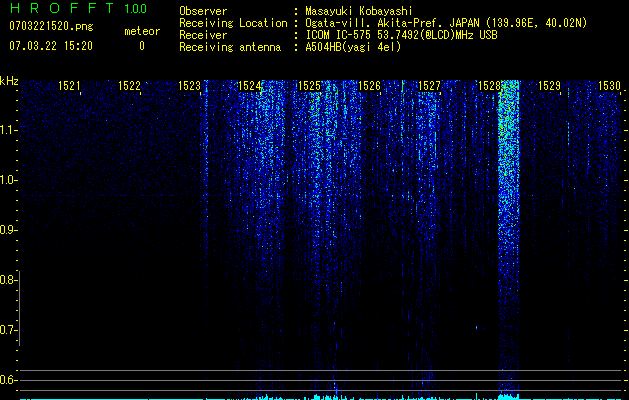Click the cyan intensity bar under the 1528 burst
Viewport: 629px width, 400px height.
point(509,396)
